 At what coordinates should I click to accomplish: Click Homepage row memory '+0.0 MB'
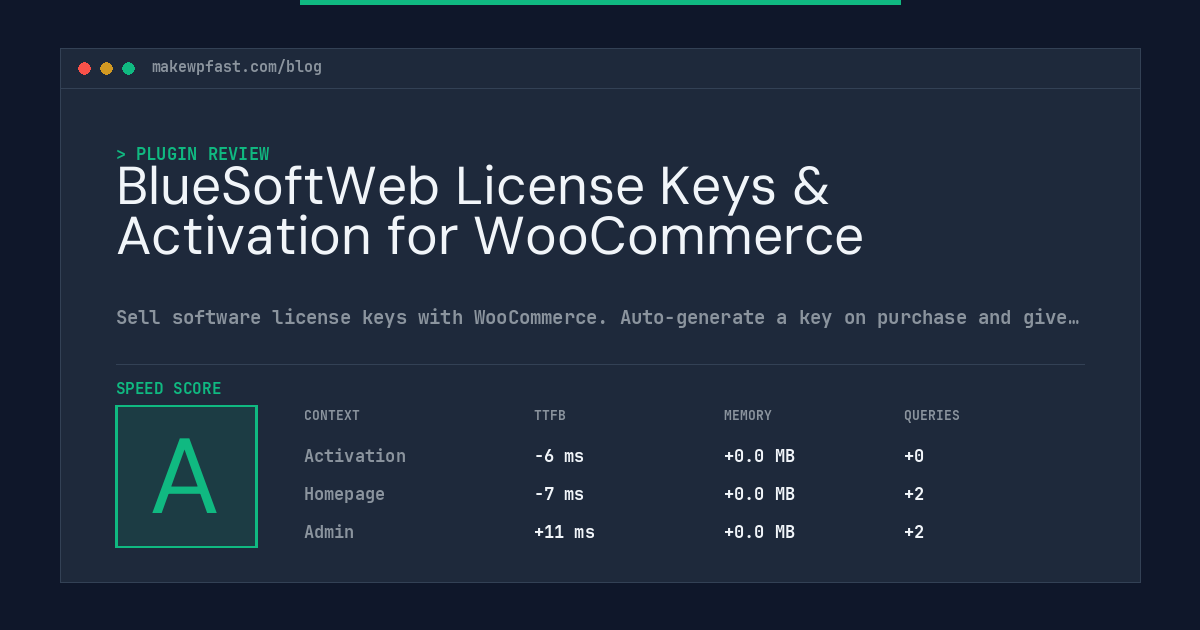point(759,494)
